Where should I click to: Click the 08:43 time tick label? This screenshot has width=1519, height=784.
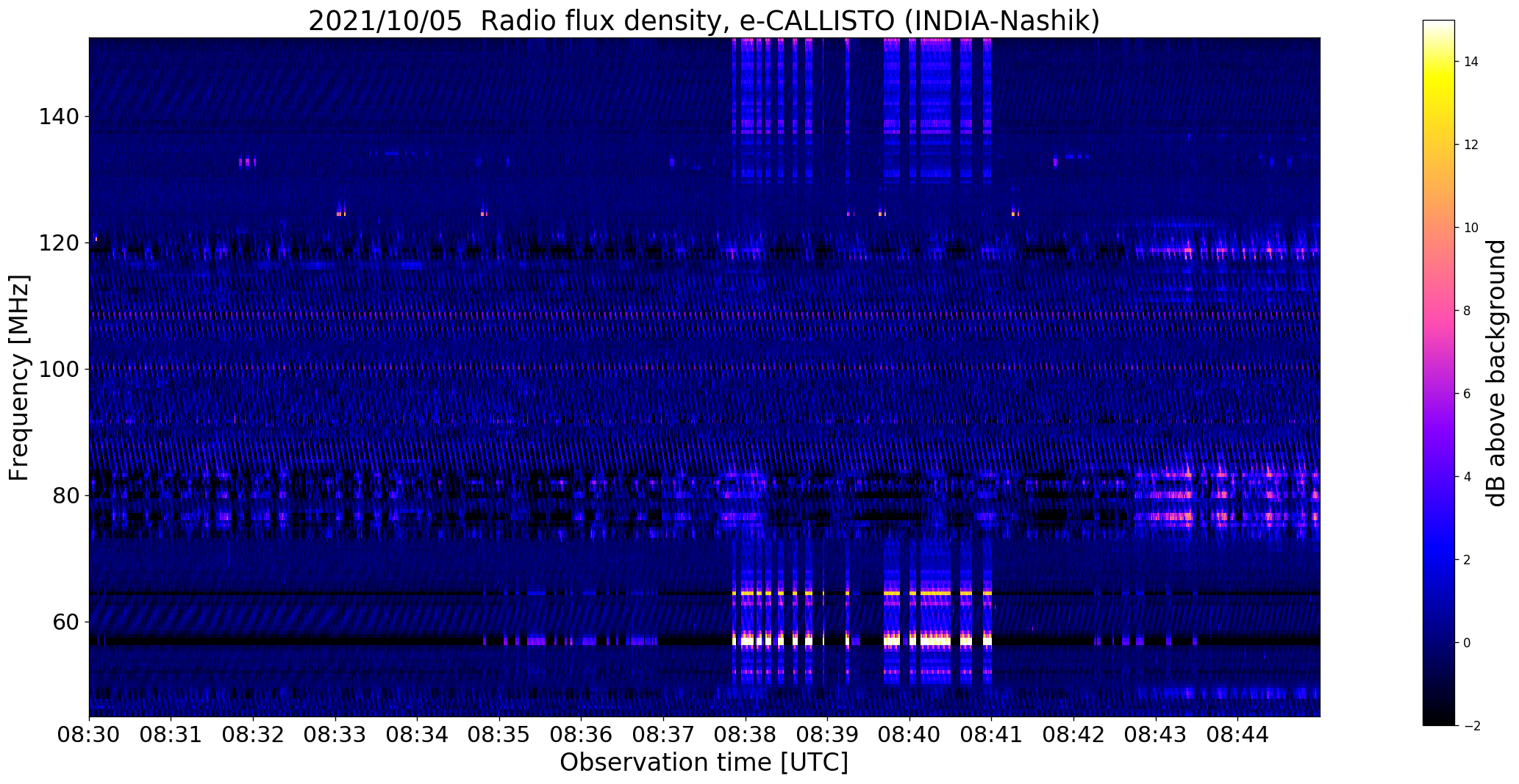point(1156,735)
